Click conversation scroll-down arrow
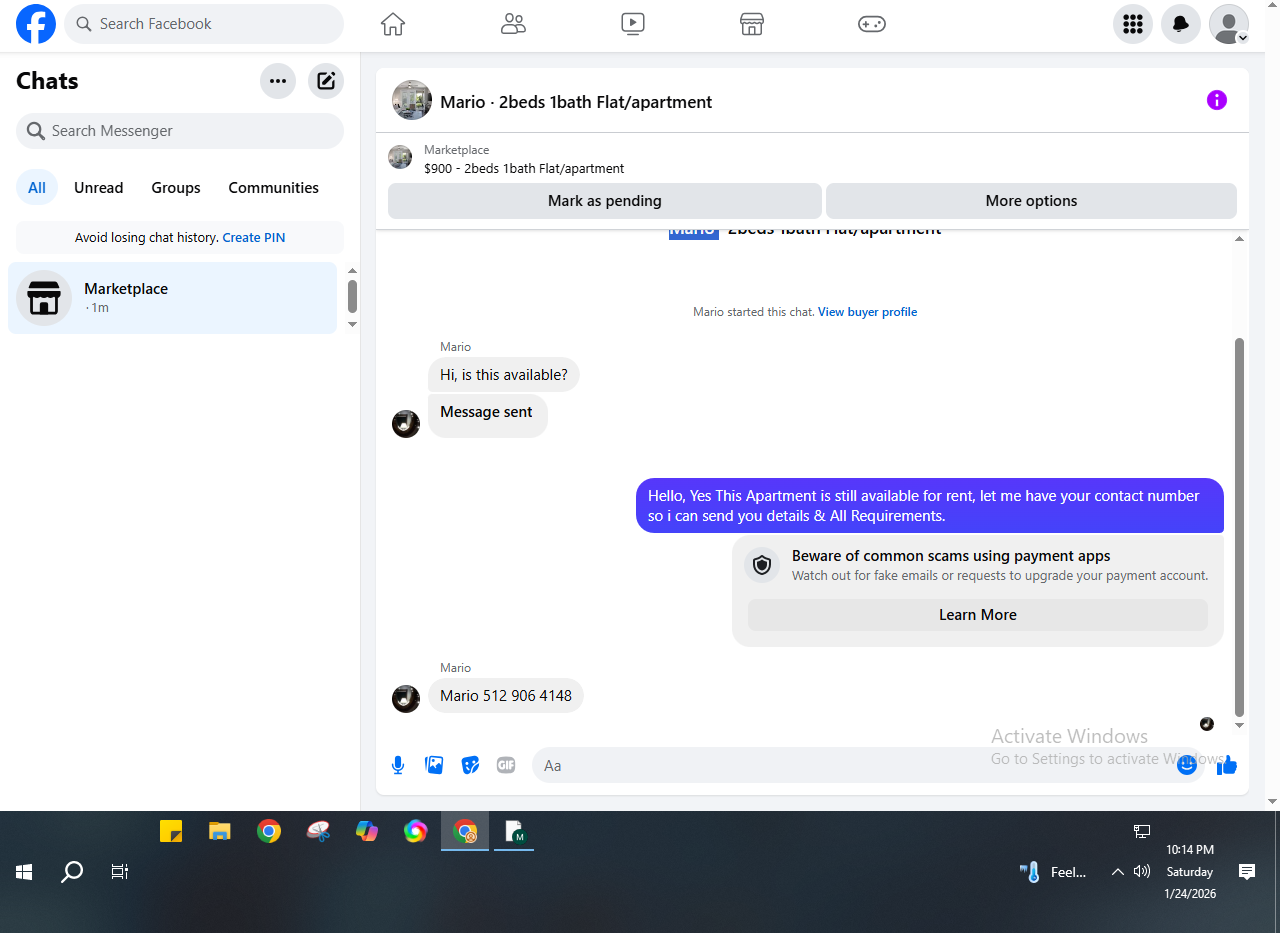Screen dimensions: 1280x933 1240,725
